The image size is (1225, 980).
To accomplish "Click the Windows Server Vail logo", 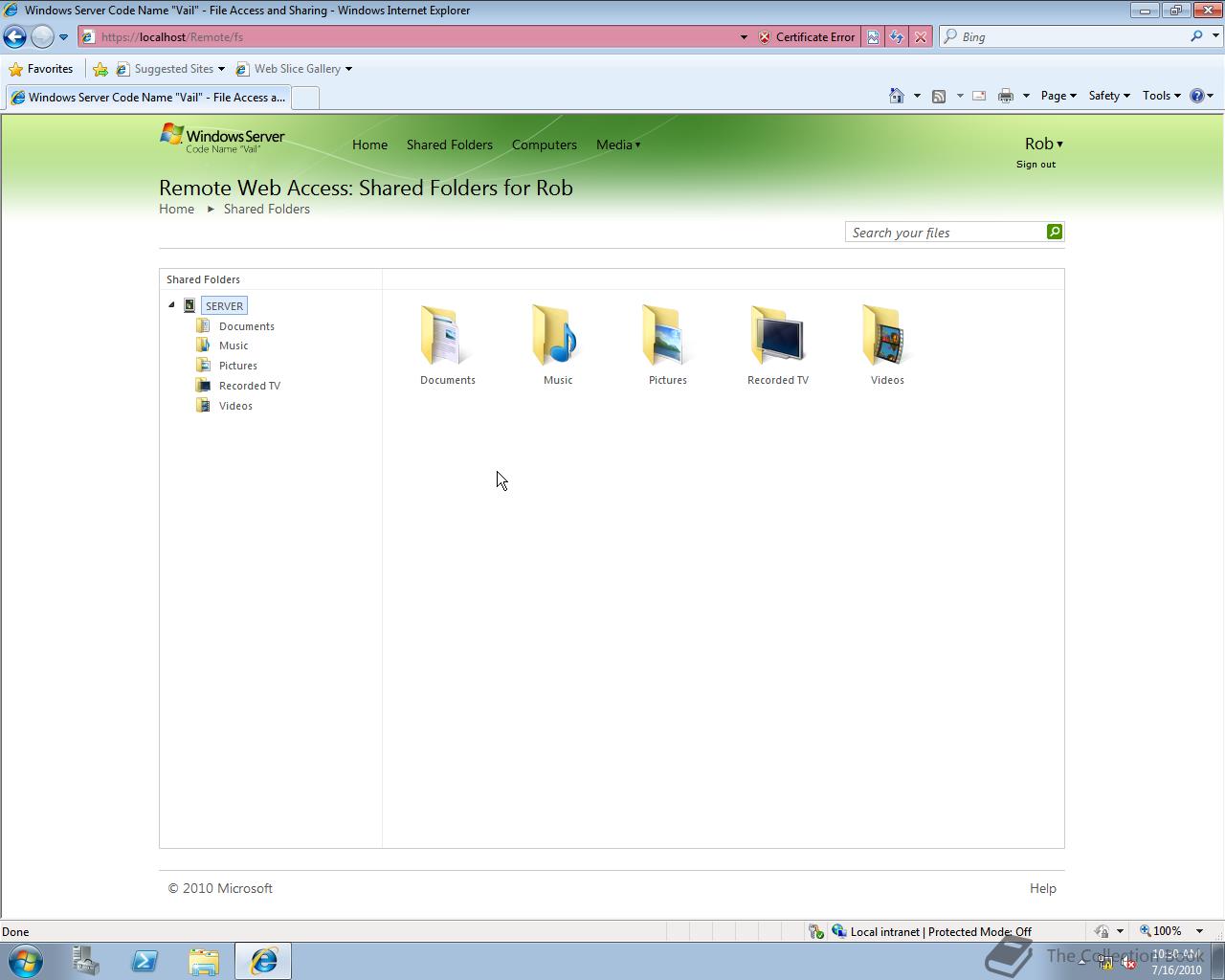I will click(x=222, y=138).
